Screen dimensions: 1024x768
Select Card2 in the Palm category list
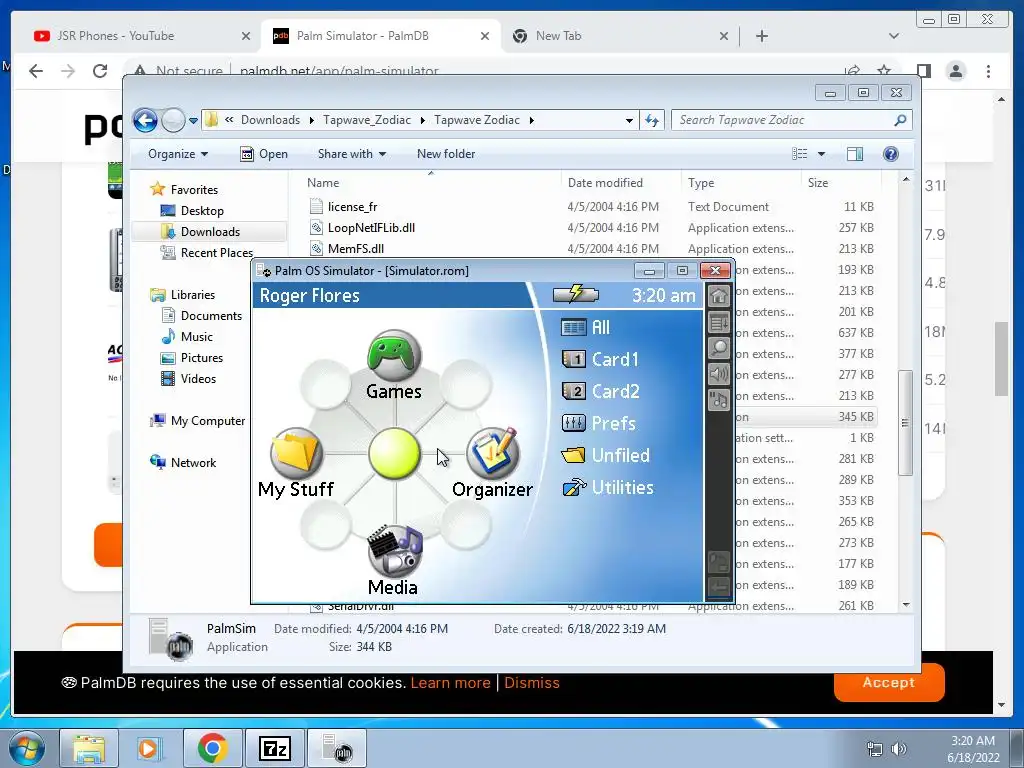(600, 391)
